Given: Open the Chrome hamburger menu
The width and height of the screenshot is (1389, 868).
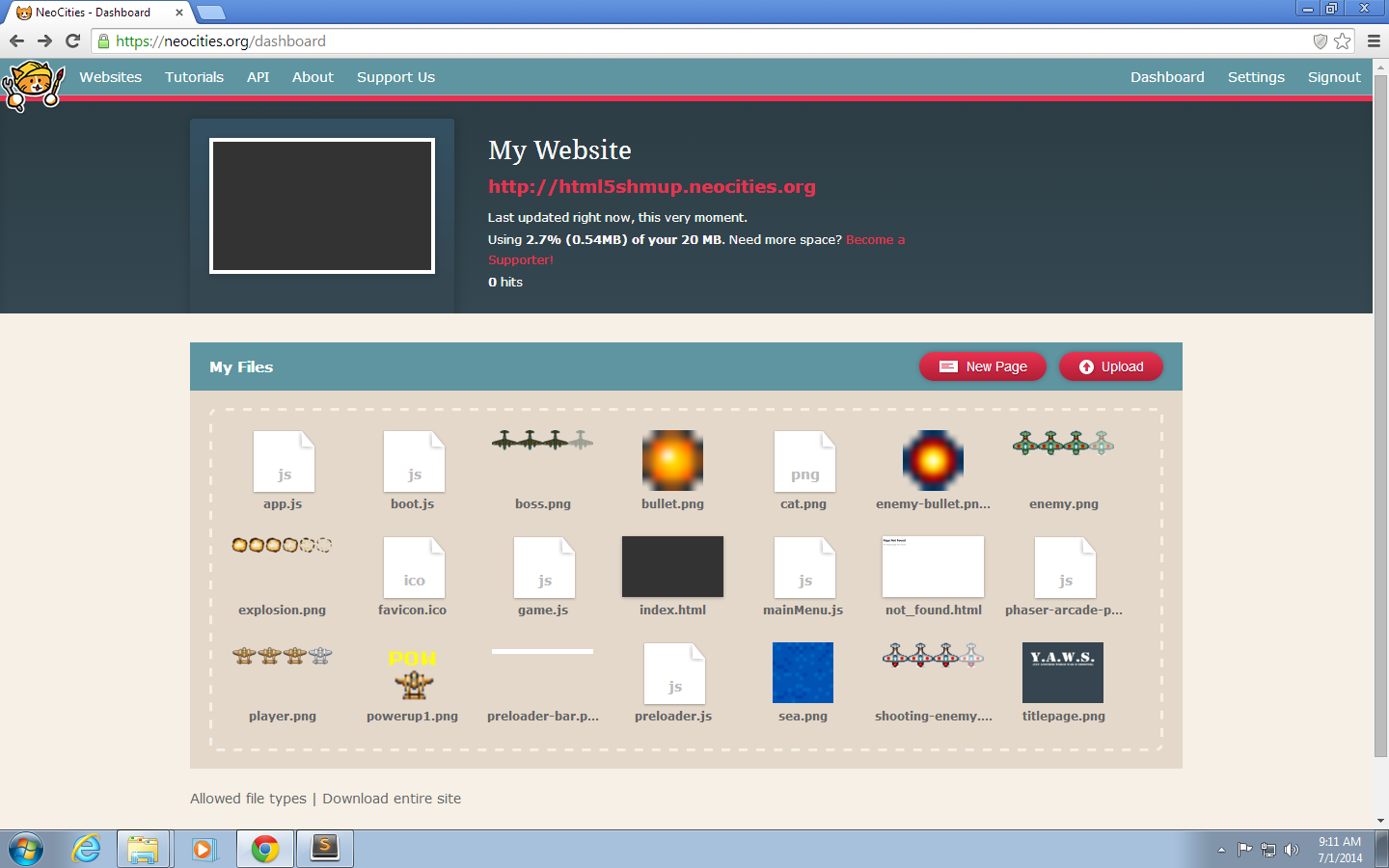Looking at the screenshot, I should [1374, 41].
